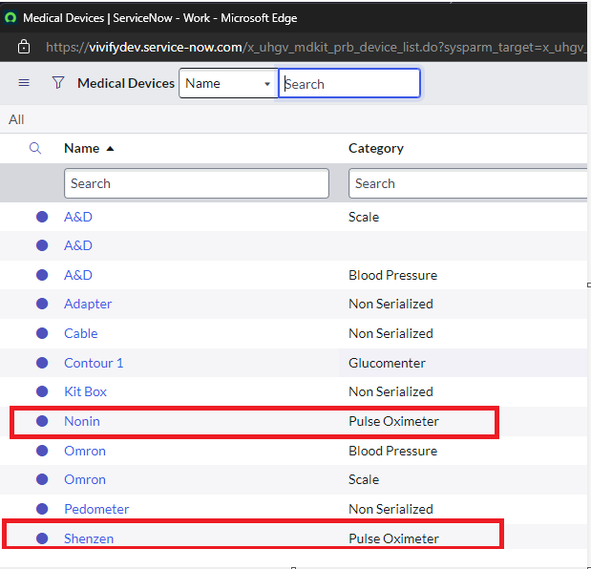Viewport: 591px width, 569px height.
Task: Click Blood Pressure cell in A&D row
Action: click(393, 275)
